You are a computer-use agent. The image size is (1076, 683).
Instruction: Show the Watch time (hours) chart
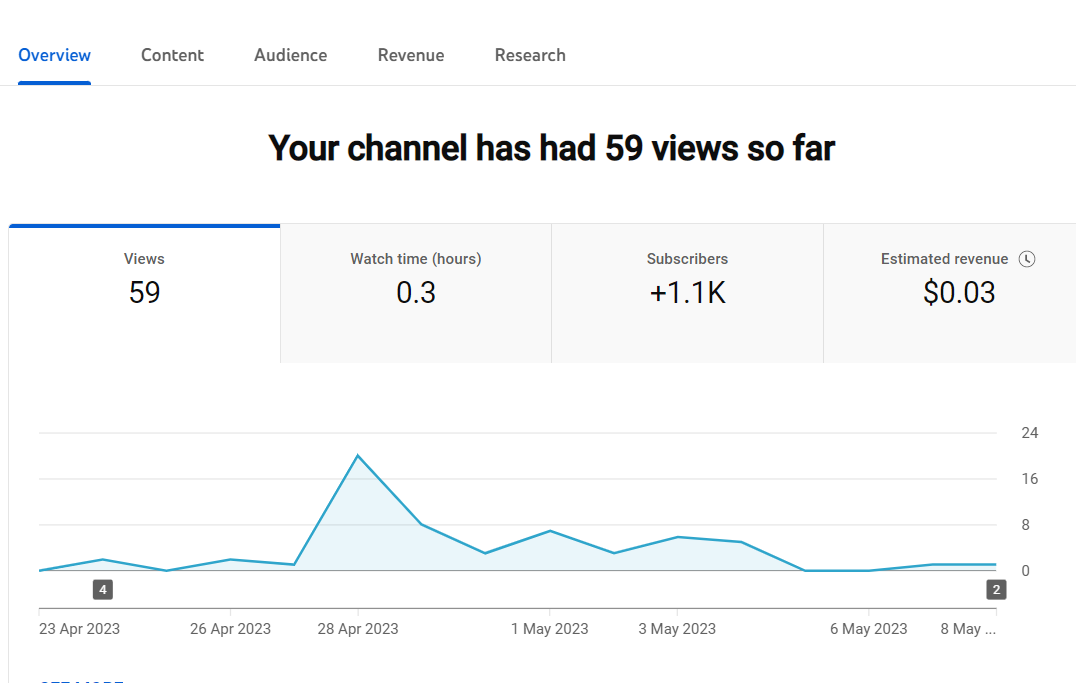coord(416,293)
